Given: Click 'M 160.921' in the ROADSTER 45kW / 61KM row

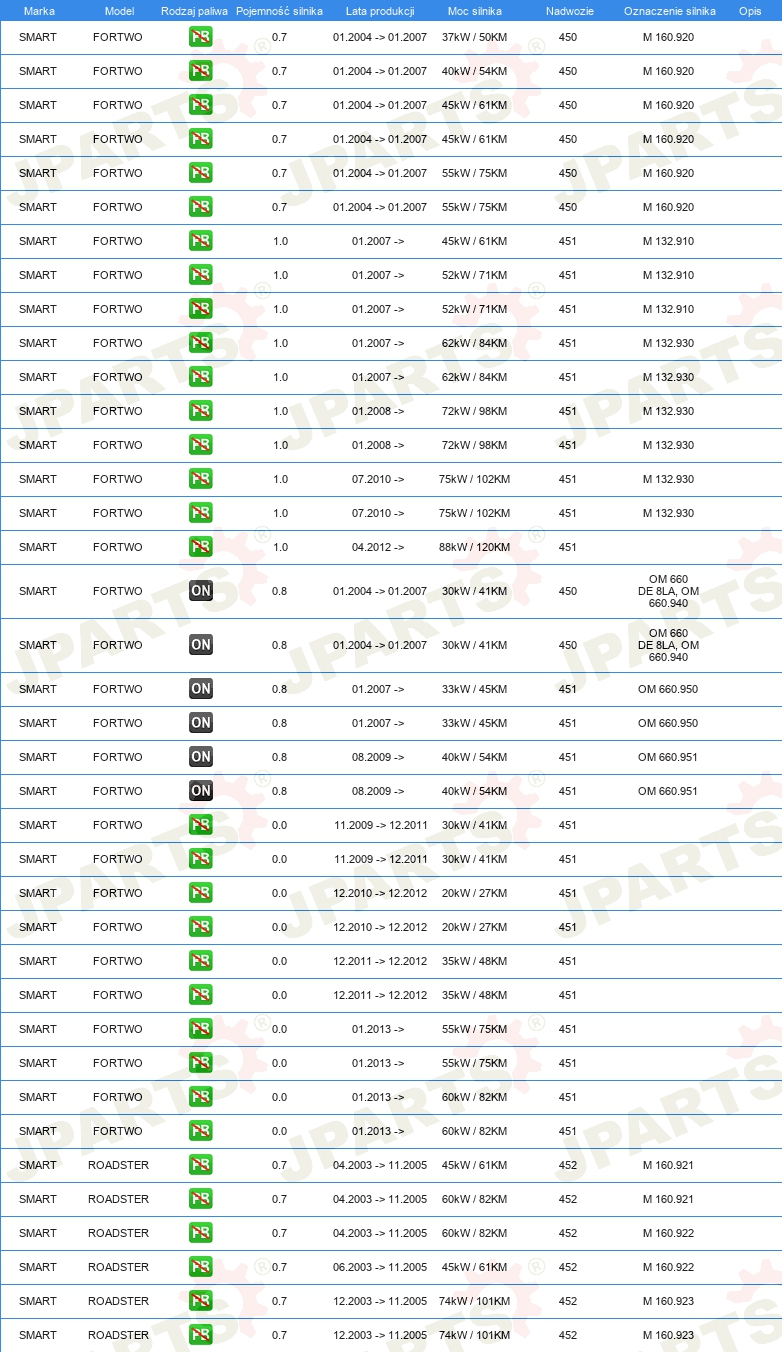Looking at the screenshot, I should (668, 1165).
